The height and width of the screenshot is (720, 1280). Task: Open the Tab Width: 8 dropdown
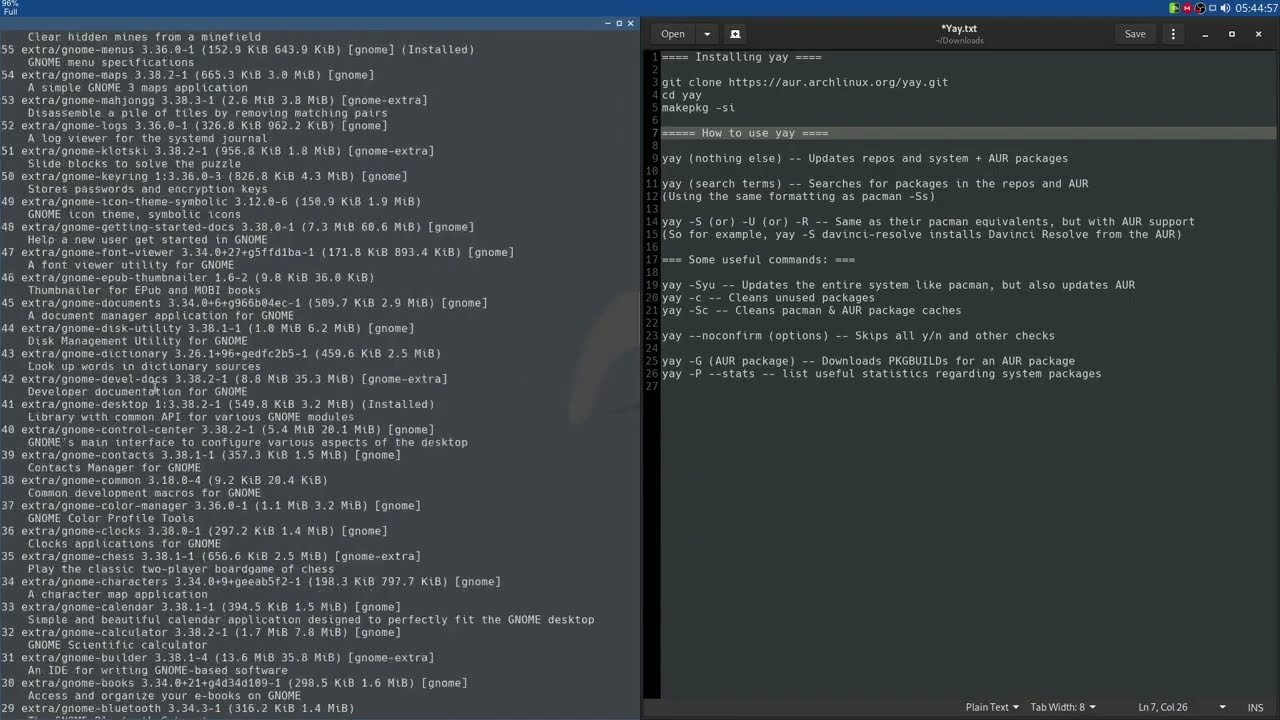click(1062, 707)
